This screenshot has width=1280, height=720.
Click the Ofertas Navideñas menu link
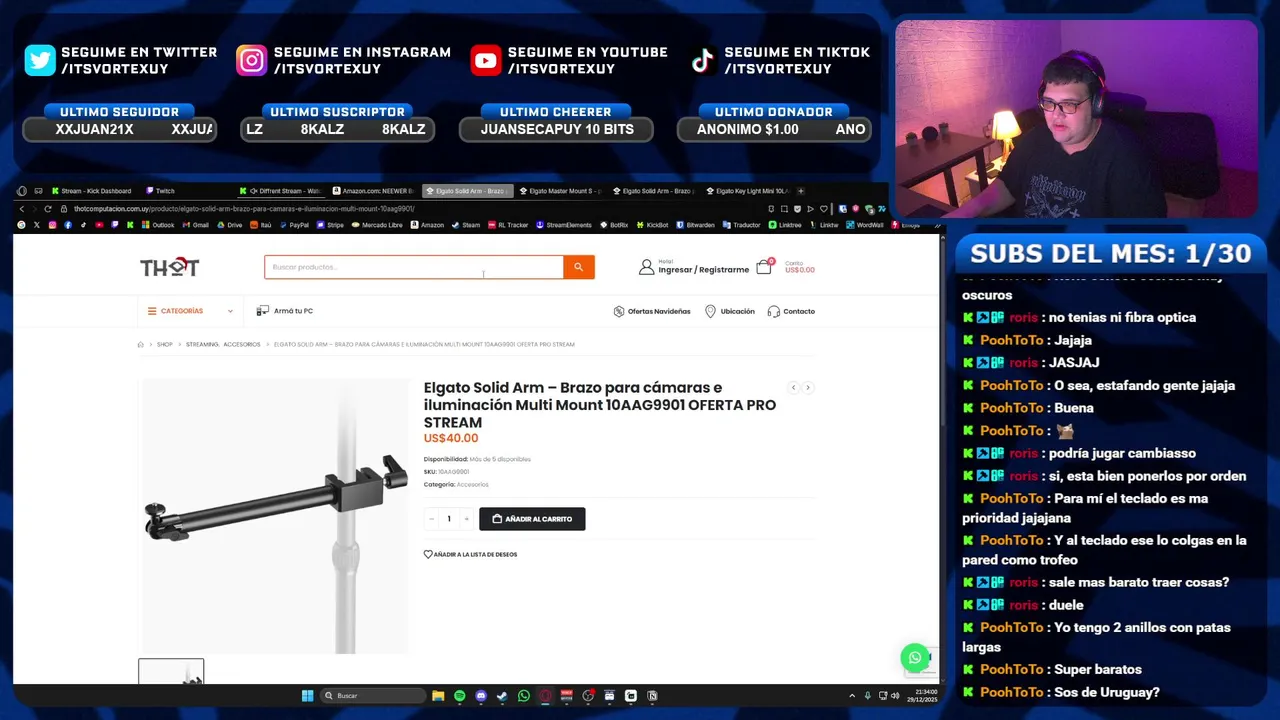coord(659,311)
